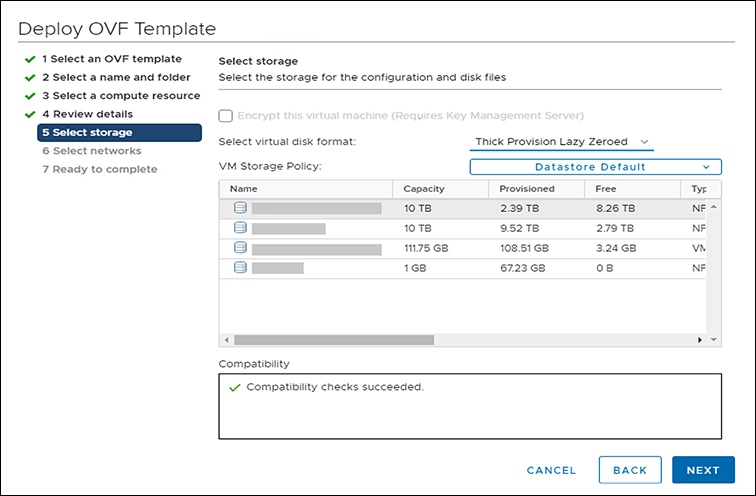Select the datastore with 0 B free

click(x=463, y=268)
